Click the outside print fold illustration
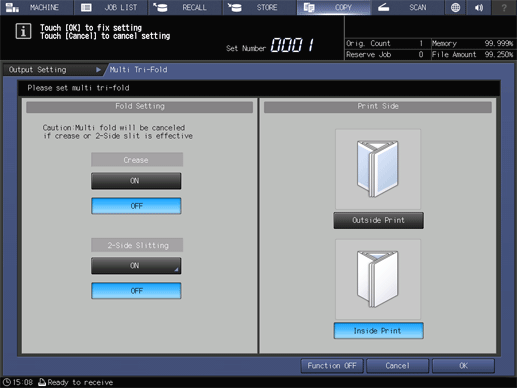 tap(378, 169)
